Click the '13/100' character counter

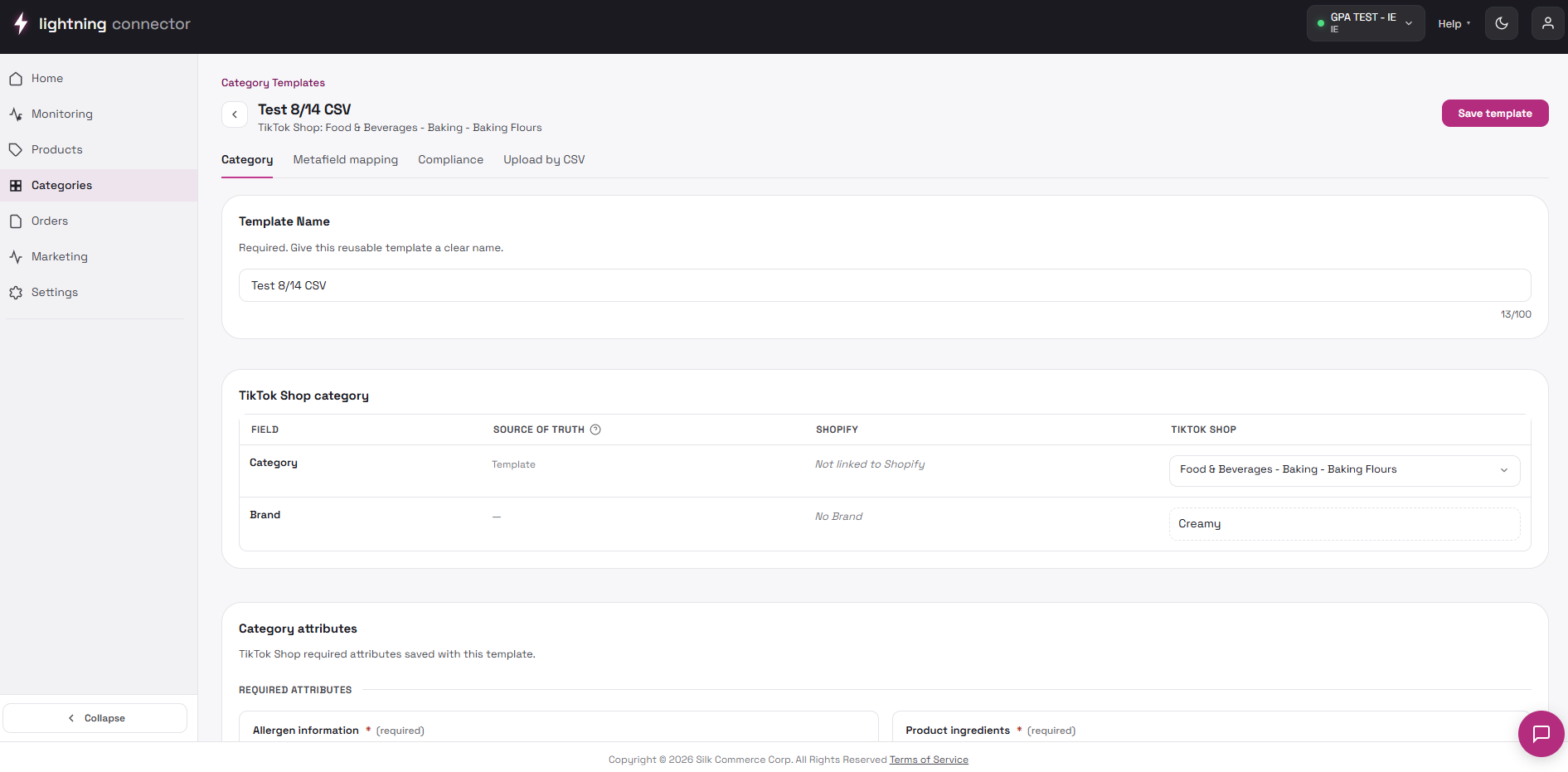[x=1516, y=314]
